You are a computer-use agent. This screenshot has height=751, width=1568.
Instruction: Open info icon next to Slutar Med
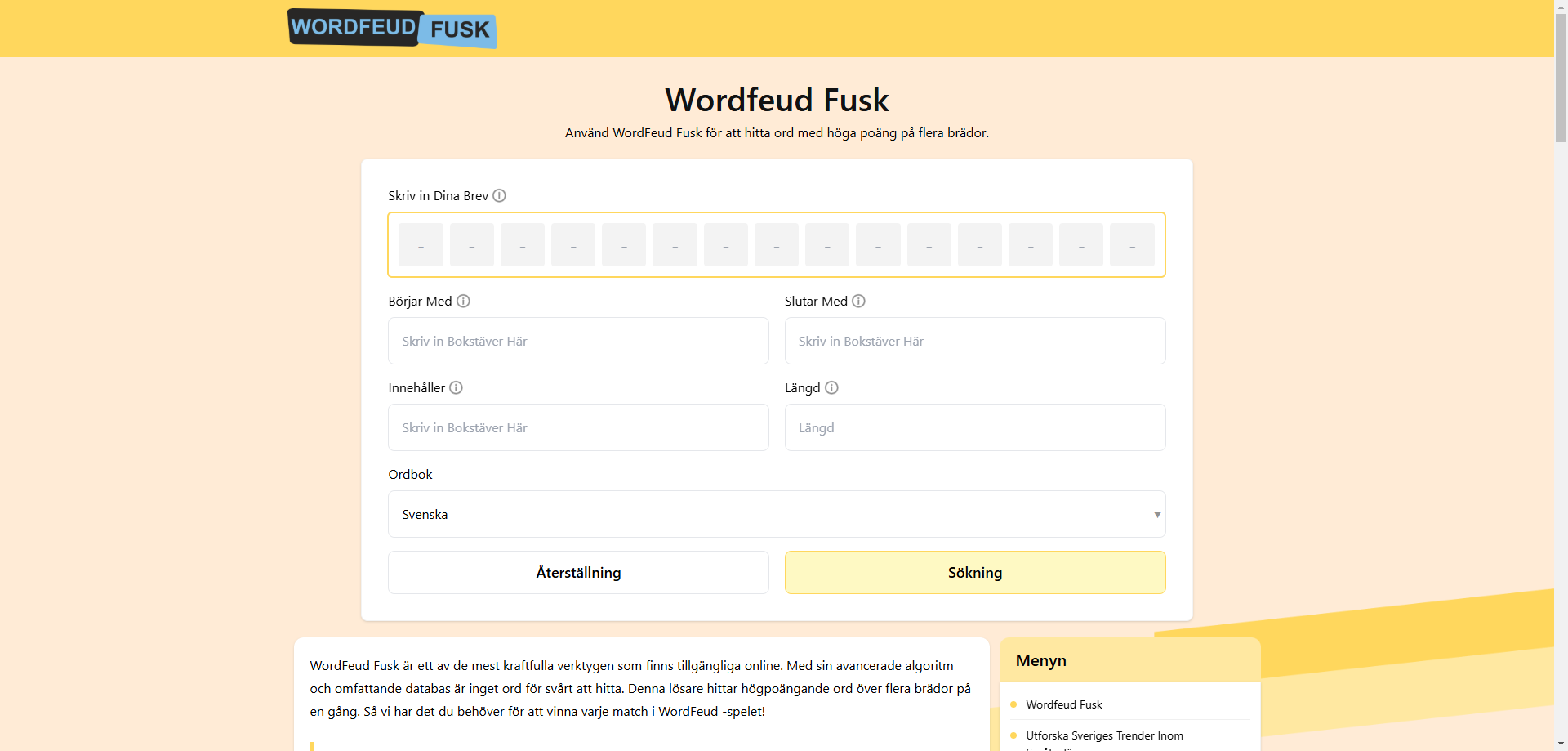[x=858, y=301]
